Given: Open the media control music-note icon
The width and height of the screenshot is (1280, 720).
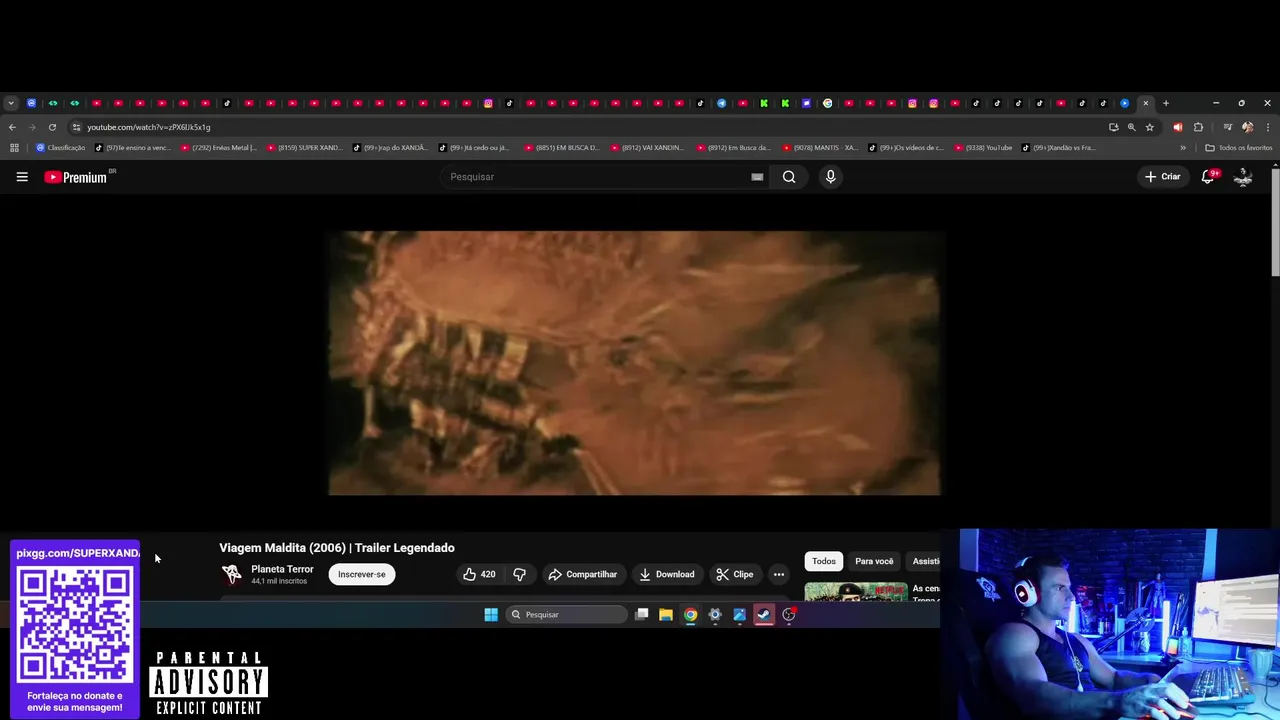Looking at the screenshot, I should click(1228, 127).
